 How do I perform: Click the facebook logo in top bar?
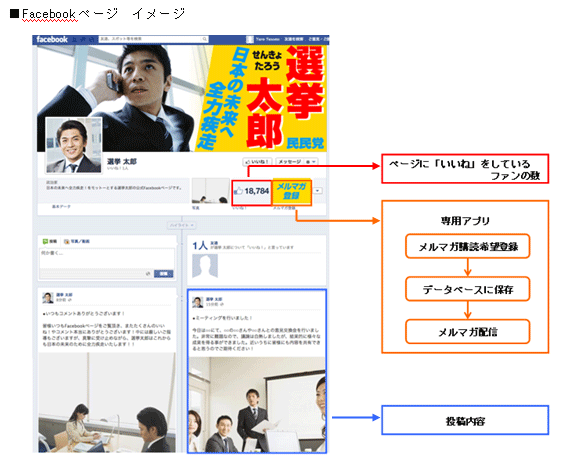pos(52,39)
